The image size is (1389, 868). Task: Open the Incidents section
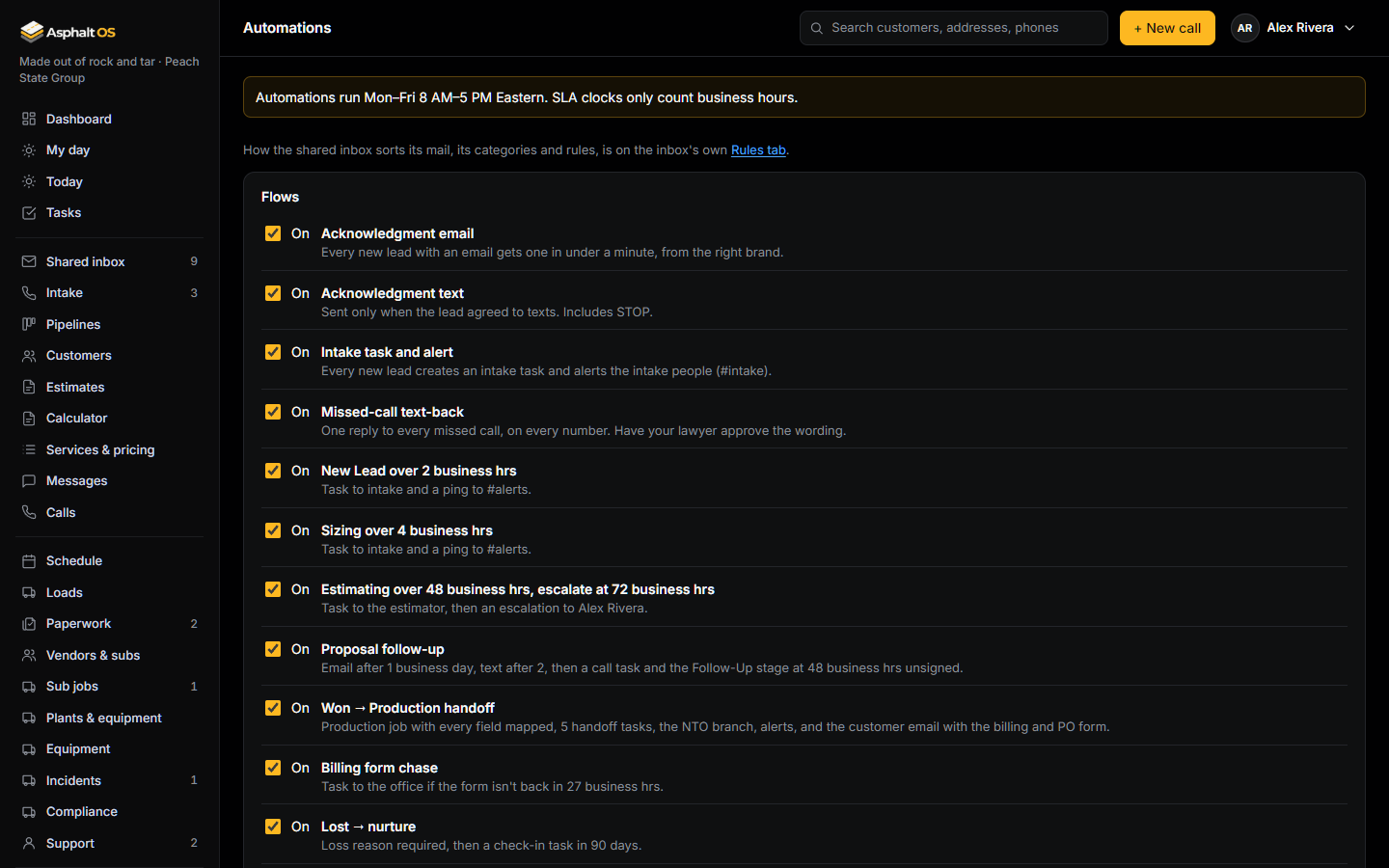pyautogui.click(x=109, y=780)
